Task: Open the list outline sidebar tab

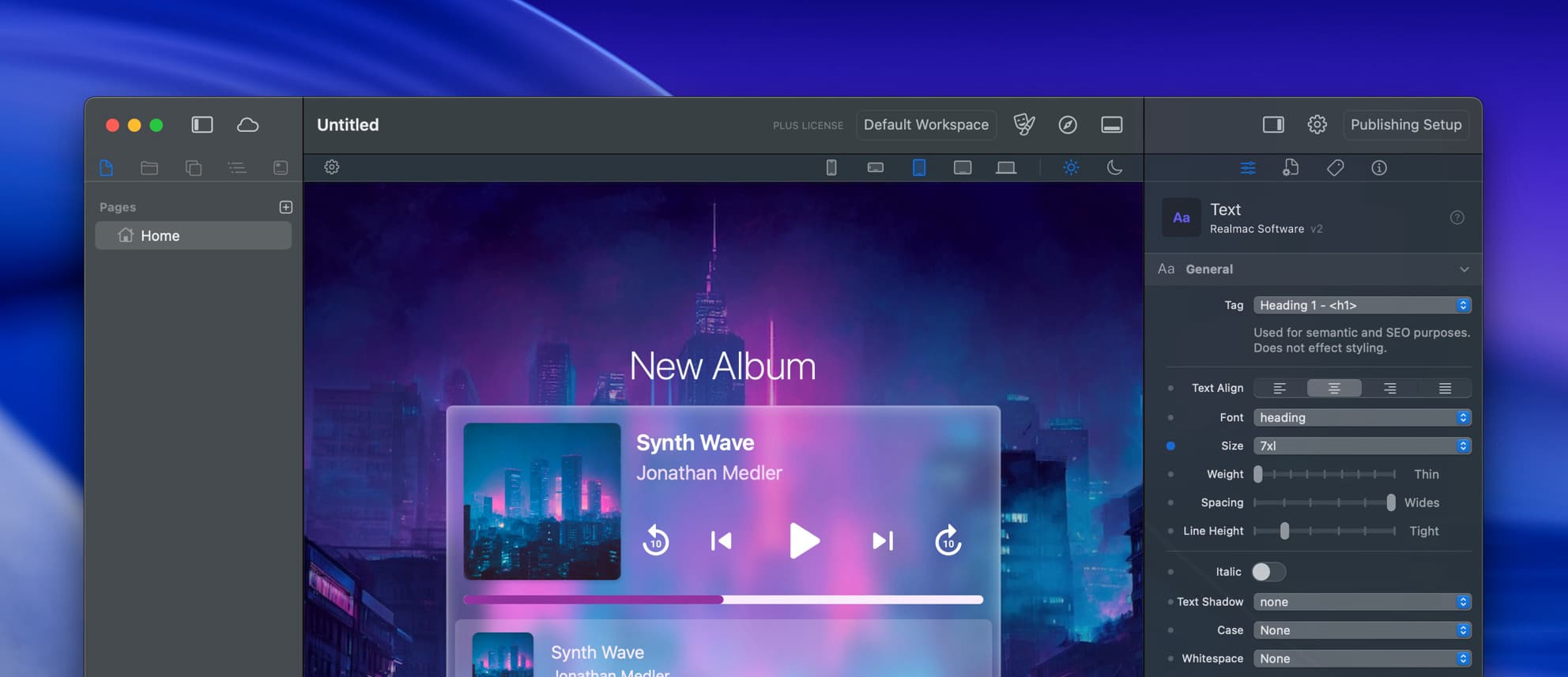Action: tap(237, 167)
